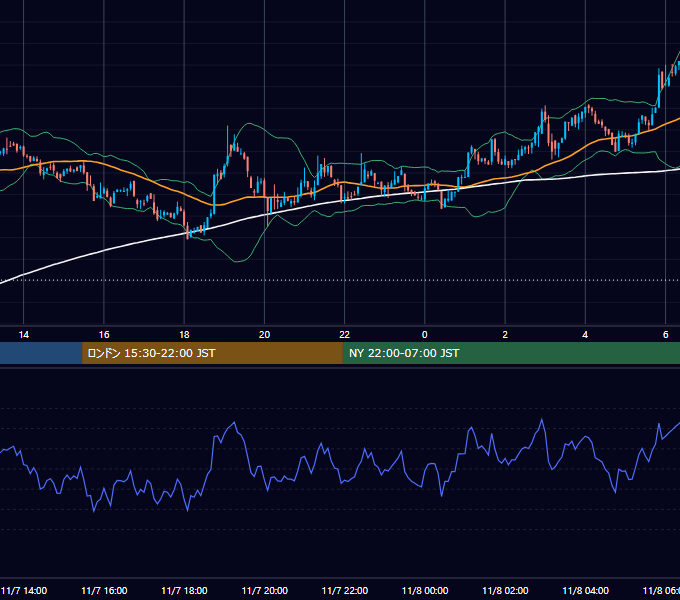This screenshot has height=600, width=680.
Task: Click the 11/7 18:00 date label
Action: [x=184, y=590]
